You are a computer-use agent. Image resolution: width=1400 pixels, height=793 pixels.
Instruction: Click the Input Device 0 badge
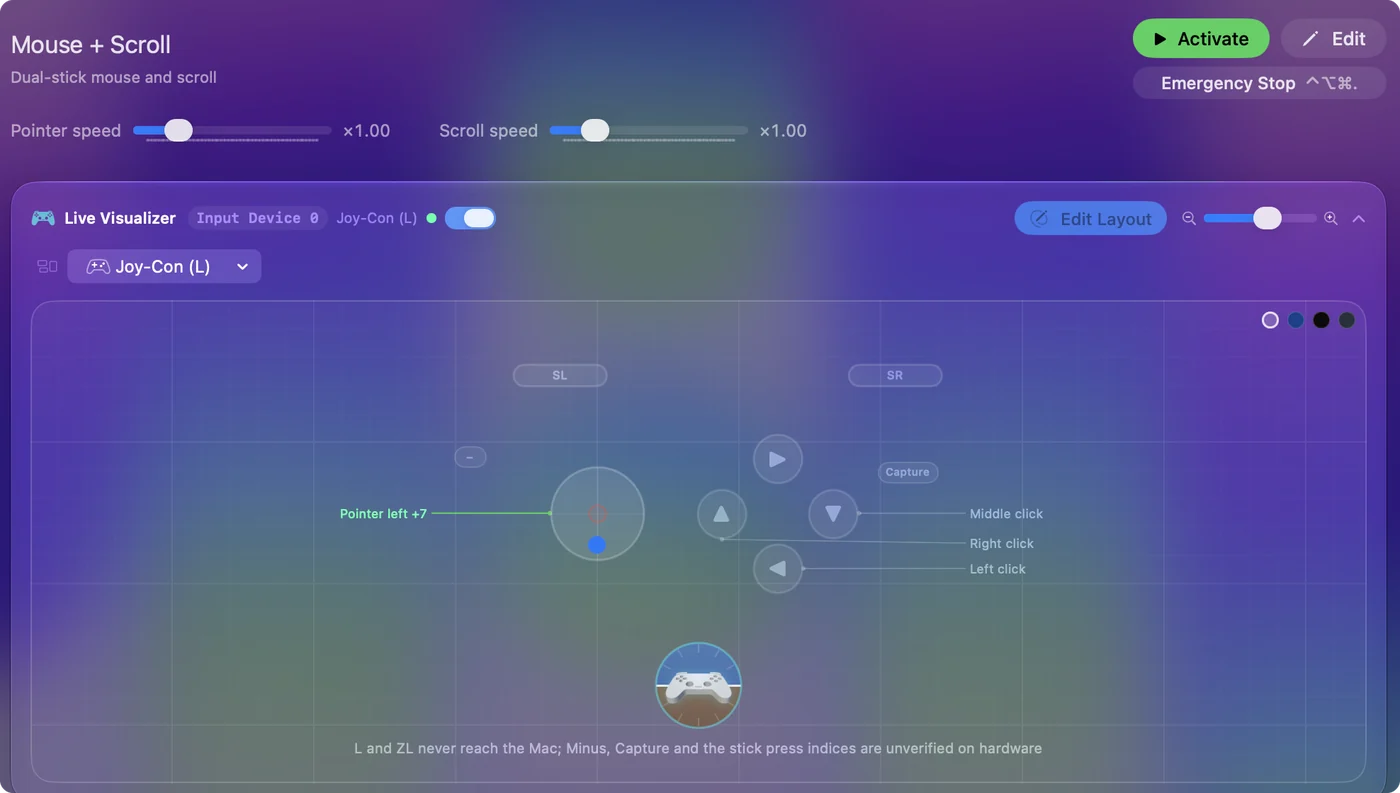257,218
